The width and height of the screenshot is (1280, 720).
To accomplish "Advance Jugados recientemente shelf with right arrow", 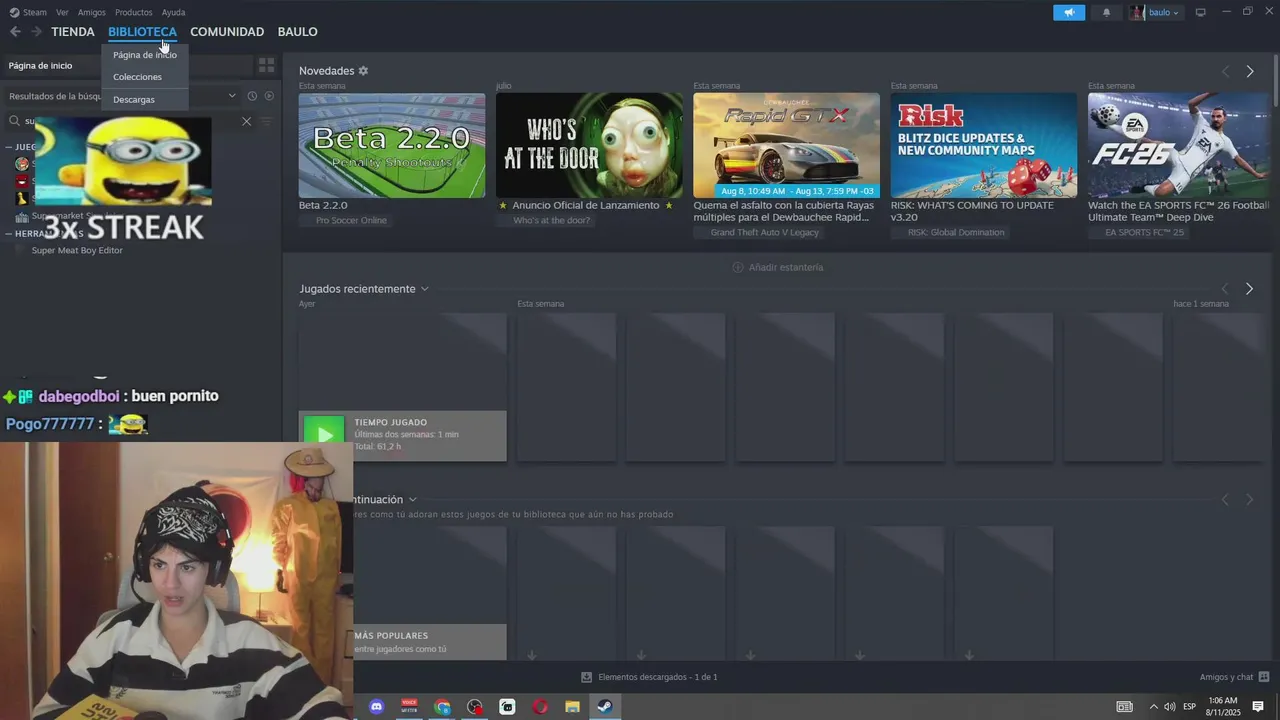I will (x=1249, y=289).
